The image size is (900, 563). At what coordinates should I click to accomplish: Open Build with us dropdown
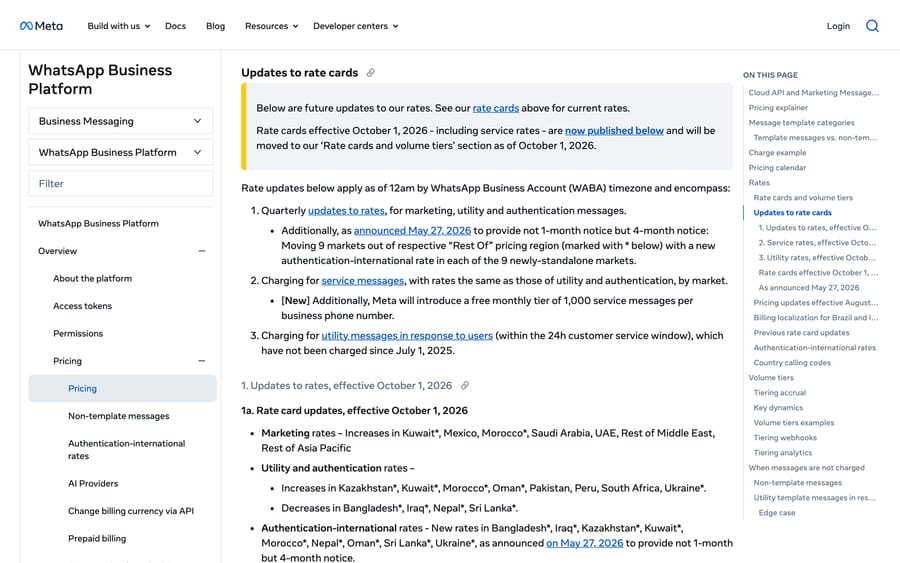tap(119, 26)
